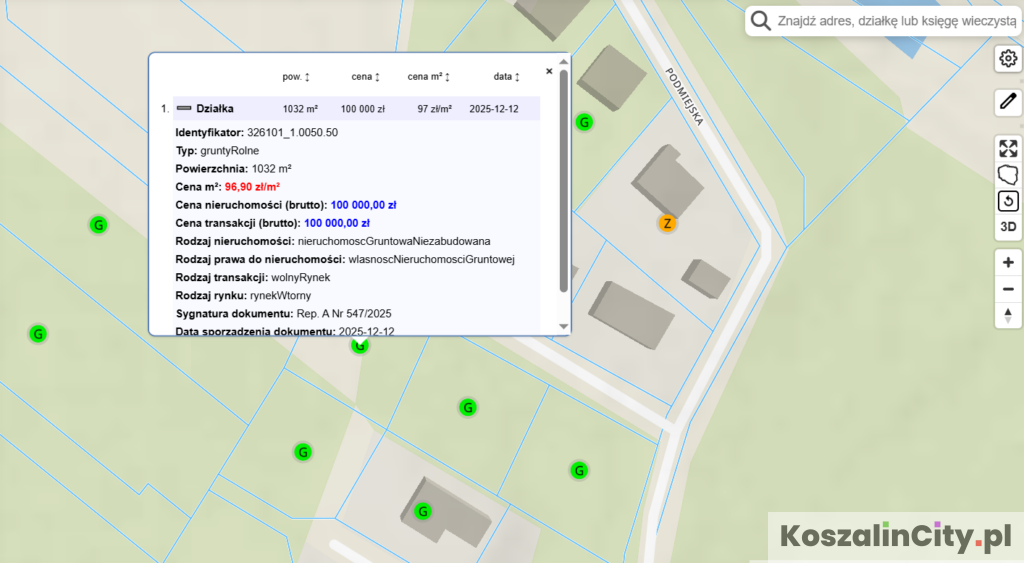Sort transactions by data column

click(x=507, y=77)
